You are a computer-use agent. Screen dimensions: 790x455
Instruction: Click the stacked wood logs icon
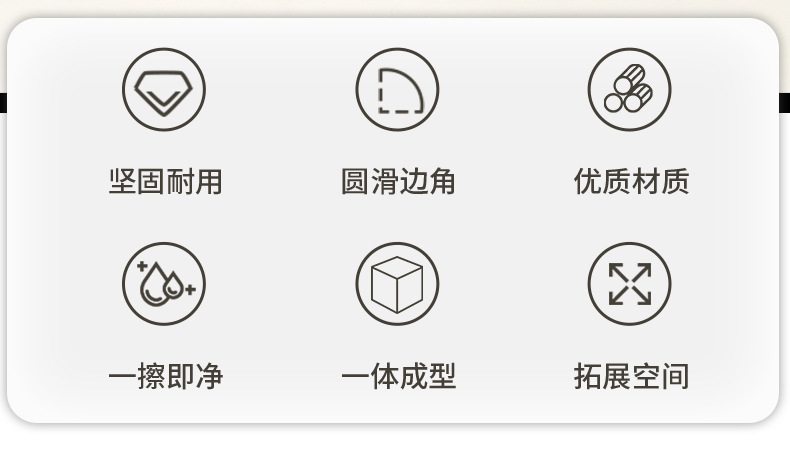coord(629,90)
